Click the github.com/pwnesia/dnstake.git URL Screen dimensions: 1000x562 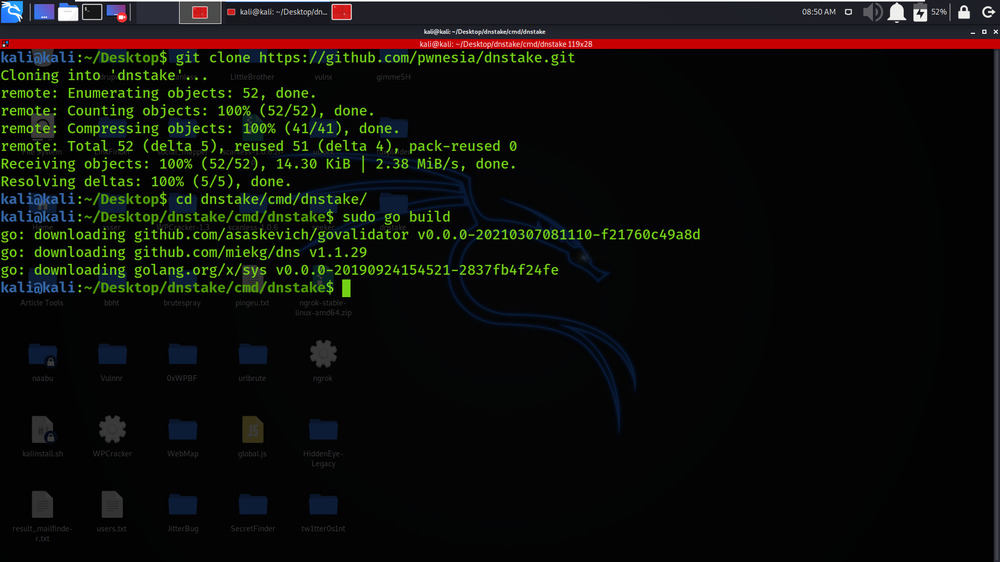(417, 57)
